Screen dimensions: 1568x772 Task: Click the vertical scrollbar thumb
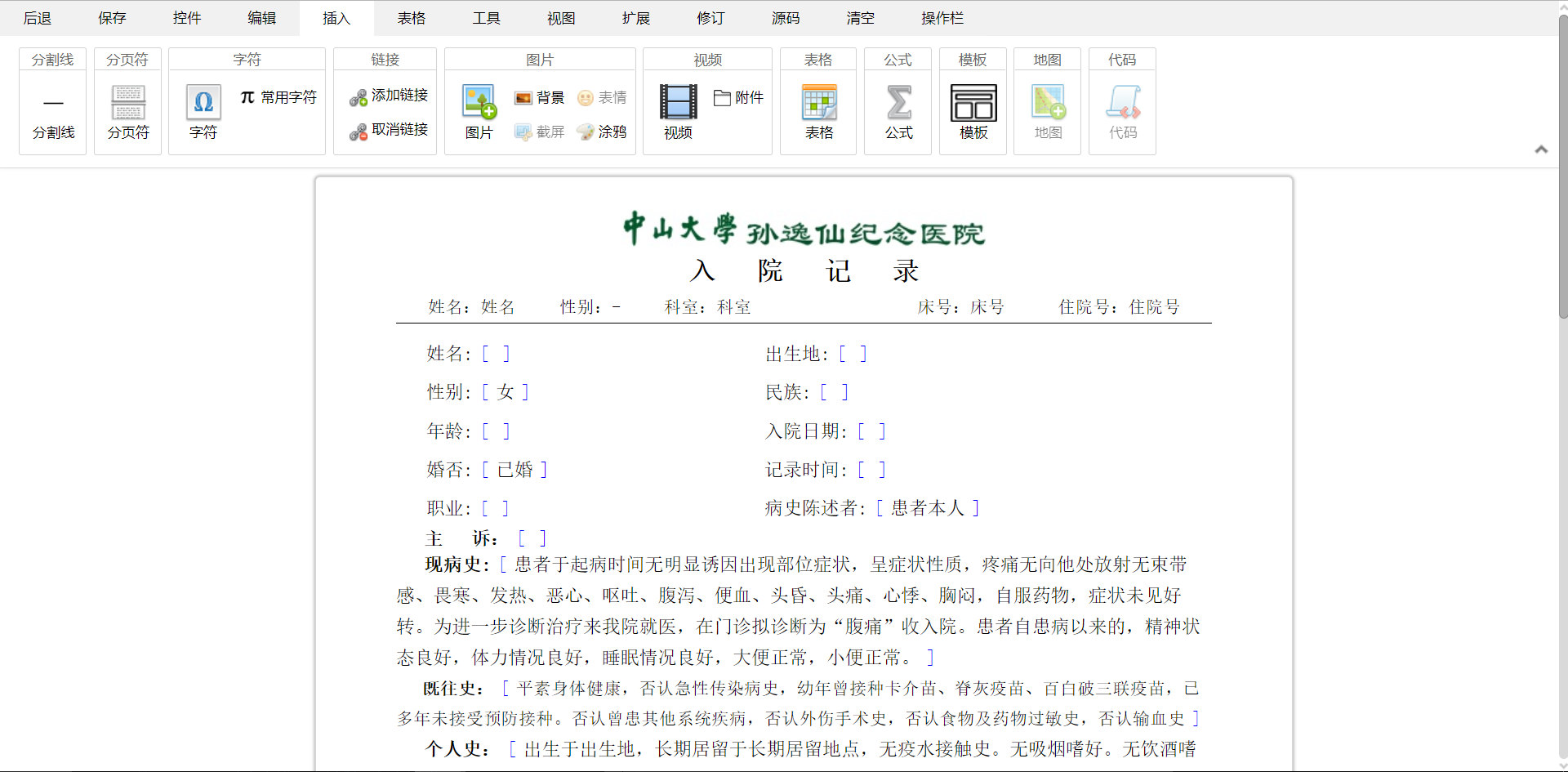pos(1562,163)
